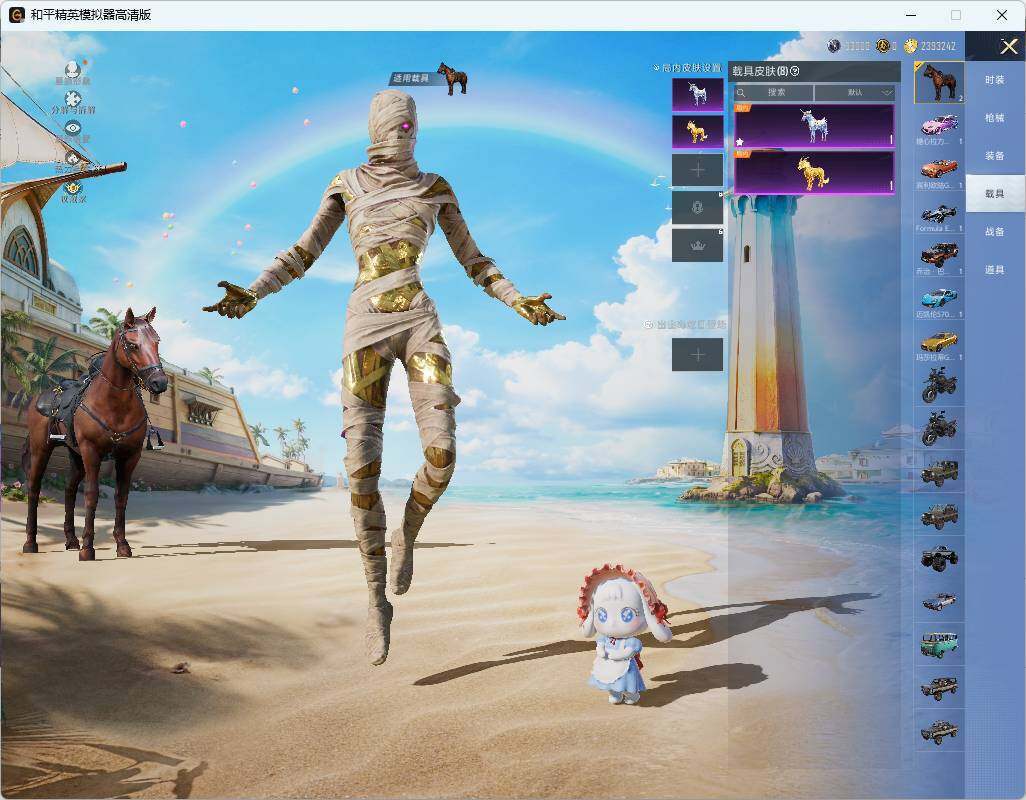Image resolution: width=1026 pixels, height=800 pixels.
Task: Open the 装备 (equipment) tab
Action: (995, 156)
